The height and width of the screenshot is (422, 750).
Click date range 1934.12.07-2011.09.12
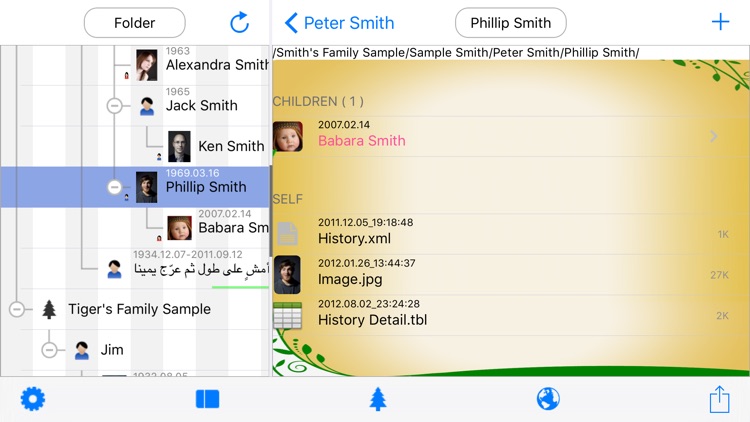188,255
